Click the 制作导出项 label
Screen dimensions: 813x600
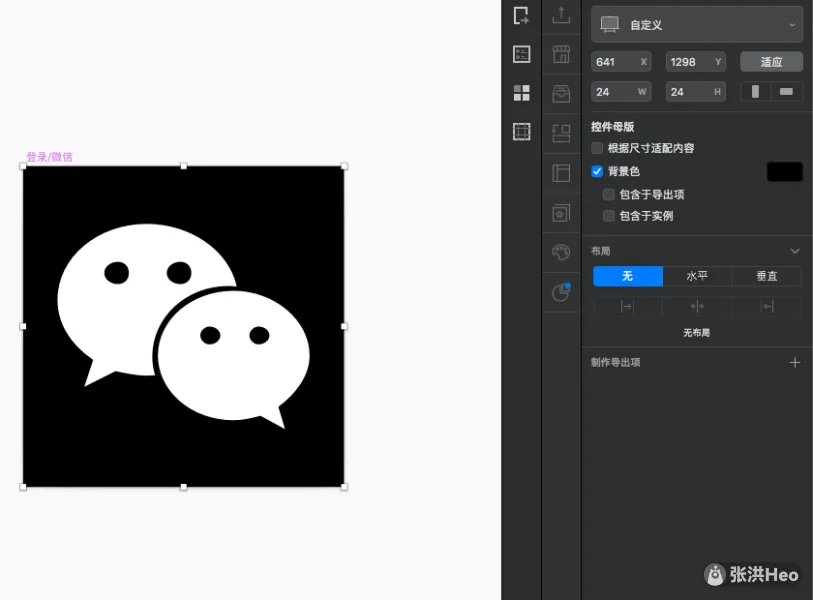click(x=615, y=362)
